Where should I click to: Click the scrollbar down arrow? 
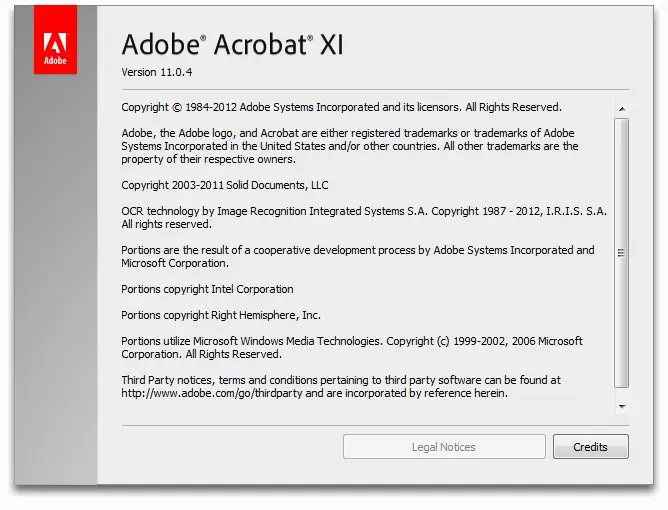622,407
